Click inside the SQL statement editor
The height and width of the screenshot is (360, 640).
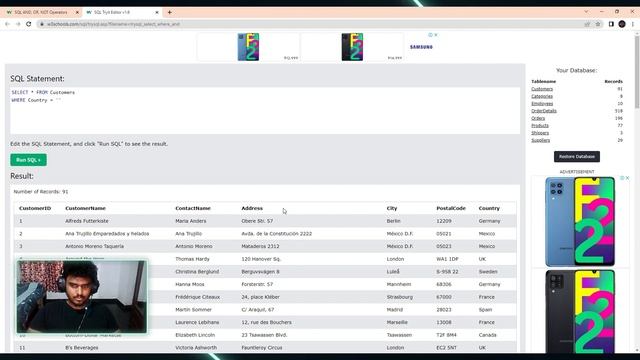tap(265, 111)
